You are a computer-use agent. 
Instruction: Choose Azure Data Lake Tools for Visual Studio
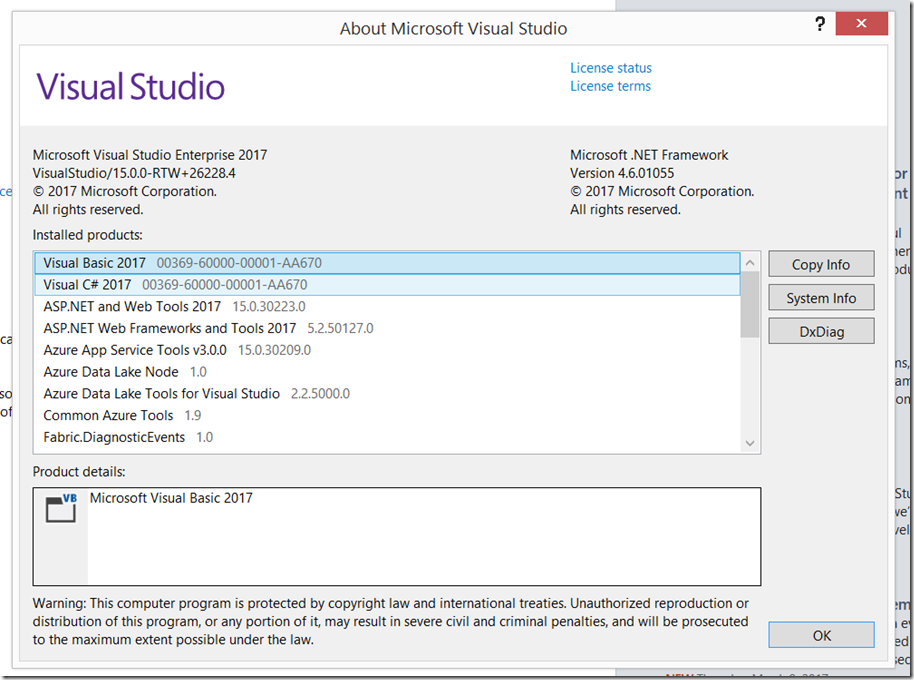[162, 394]
